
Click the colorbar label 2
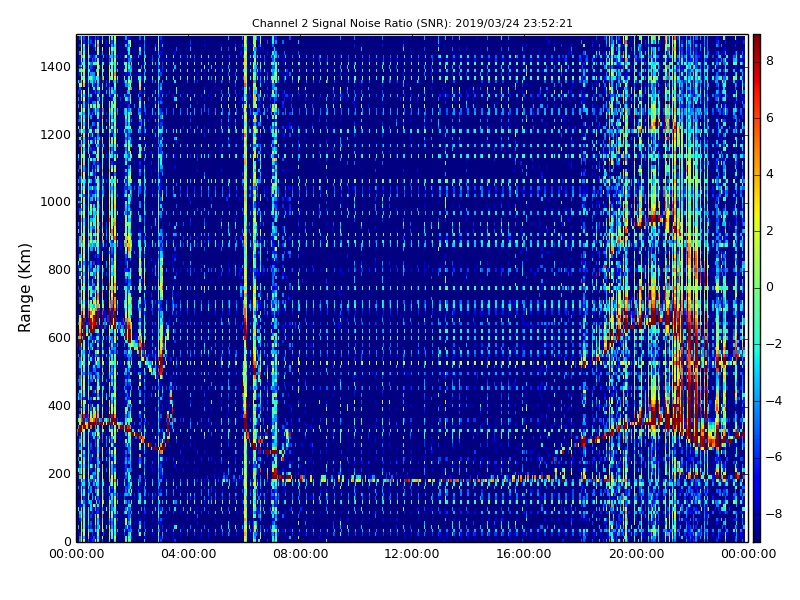770,231
